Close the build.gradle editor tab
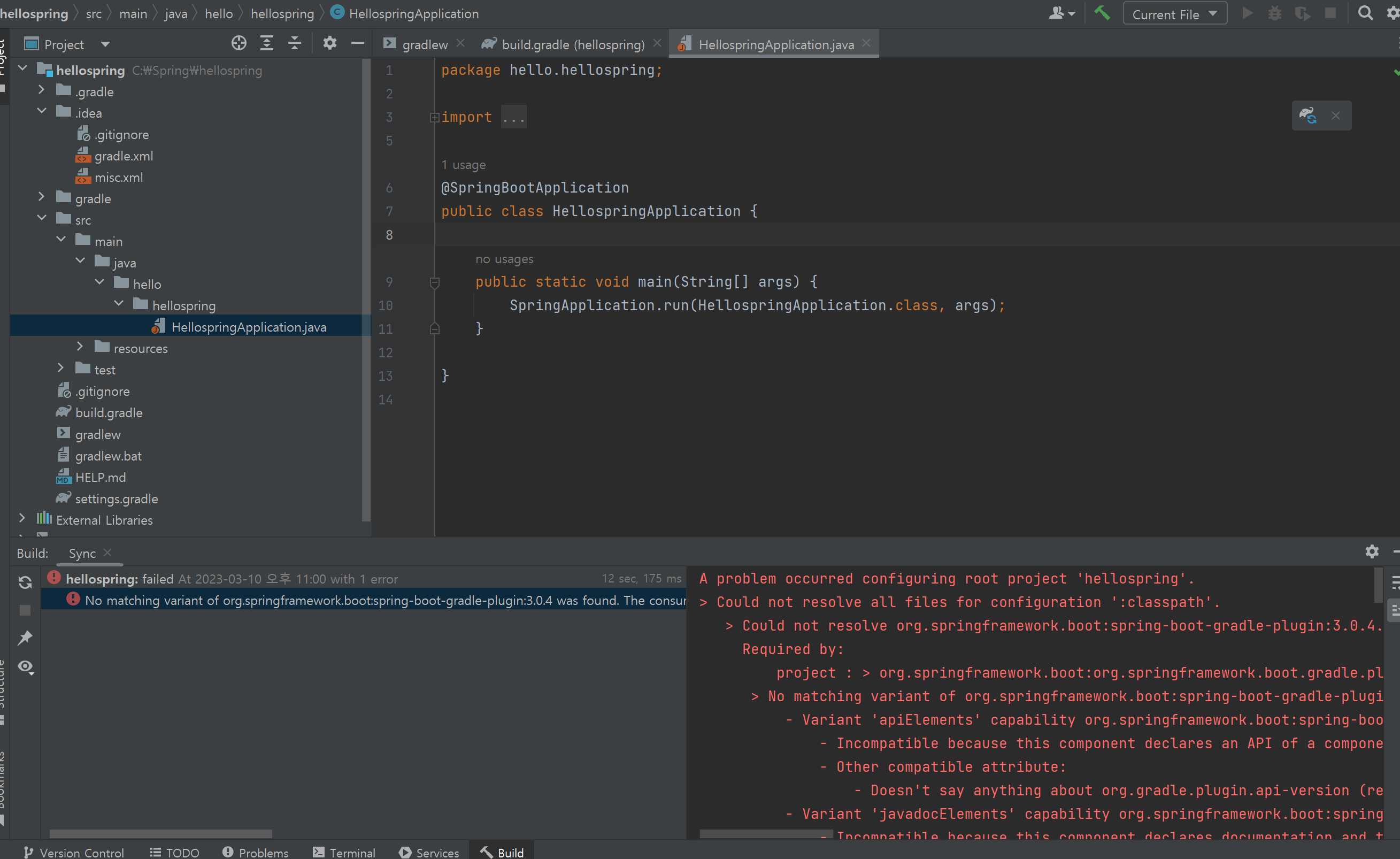 pos(657,43)
